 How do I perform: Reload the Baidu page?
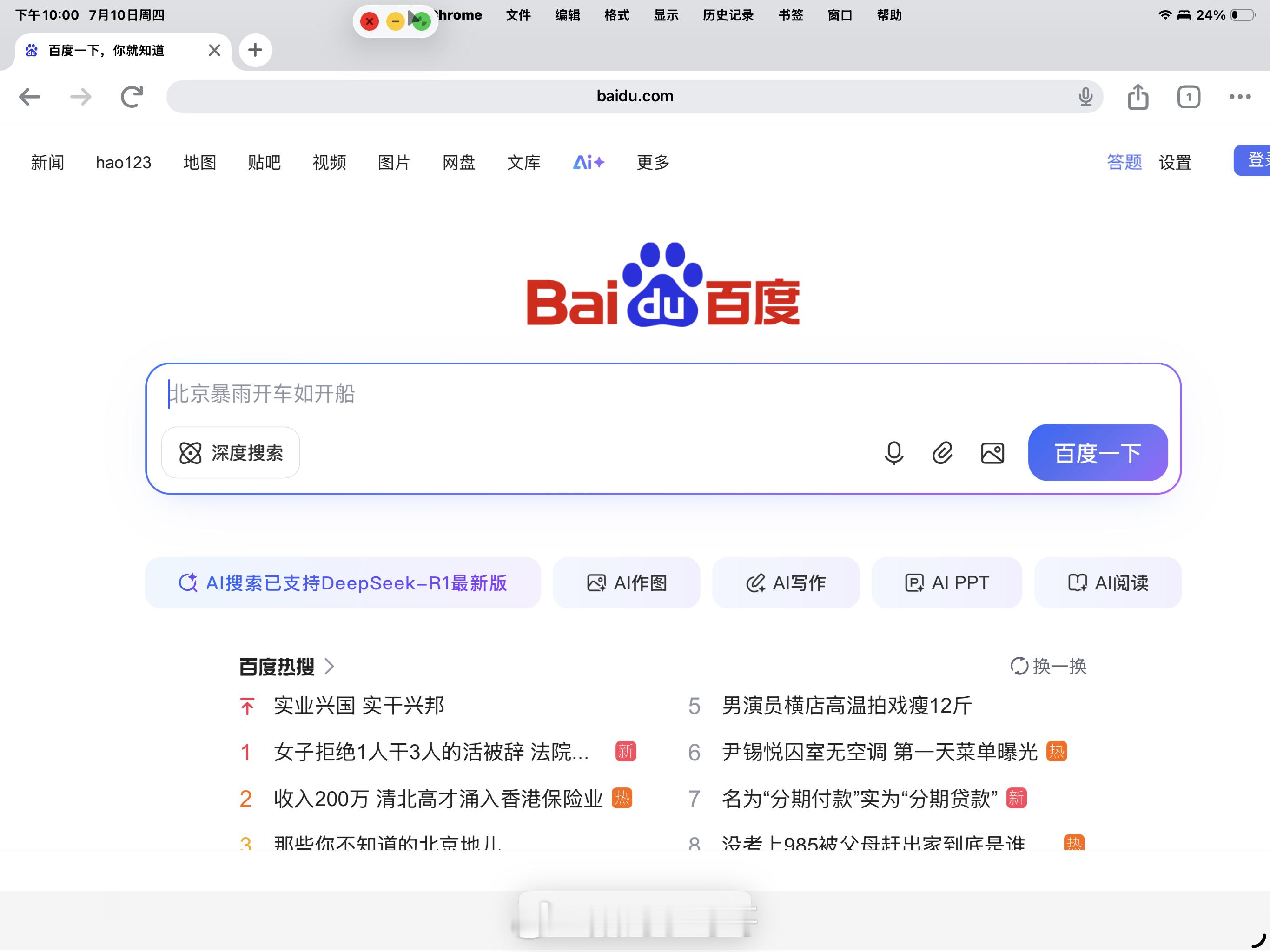[132, 97]
